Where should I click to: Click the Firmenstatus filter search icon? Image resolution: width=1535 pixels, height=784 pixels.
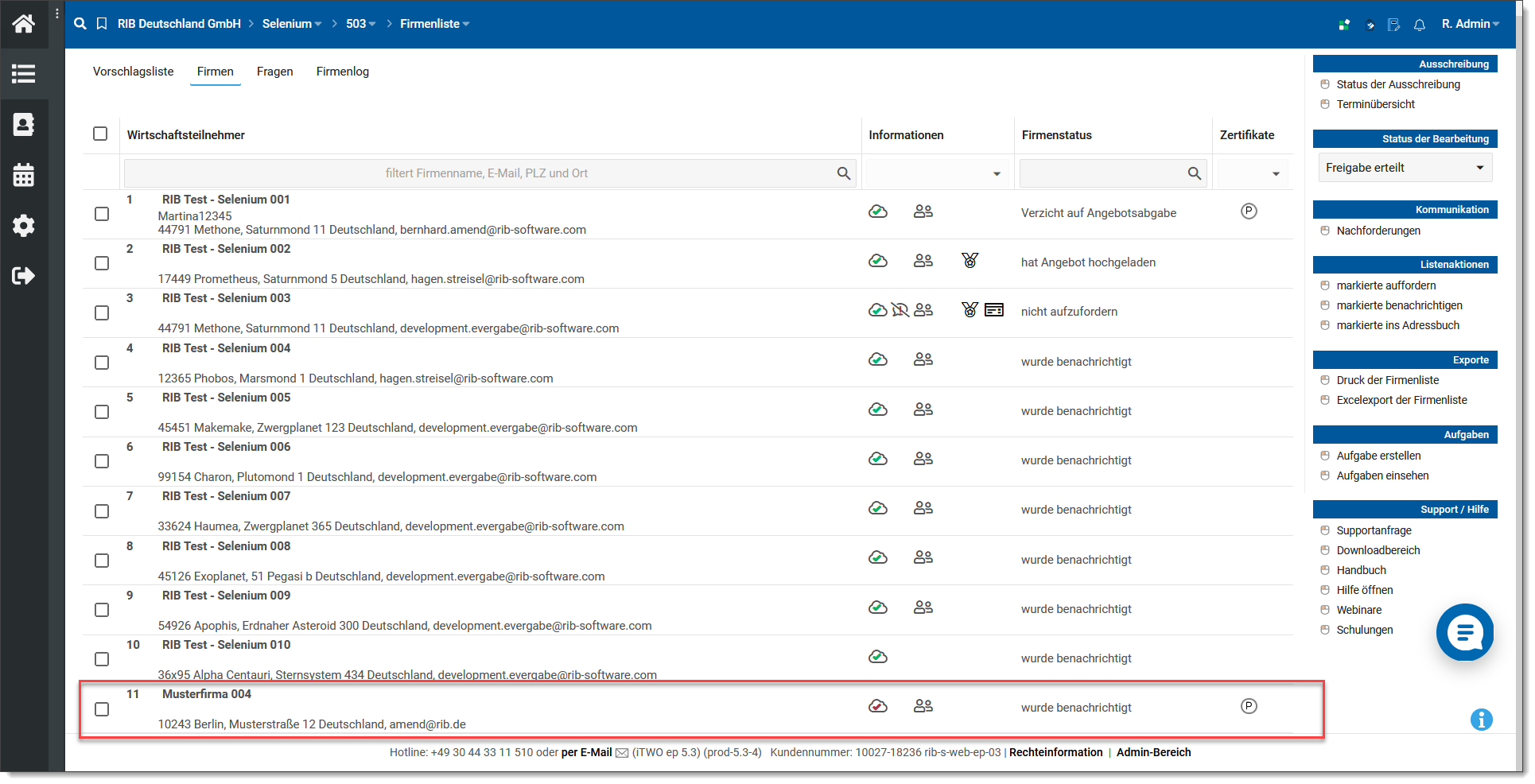point(1195,173)
